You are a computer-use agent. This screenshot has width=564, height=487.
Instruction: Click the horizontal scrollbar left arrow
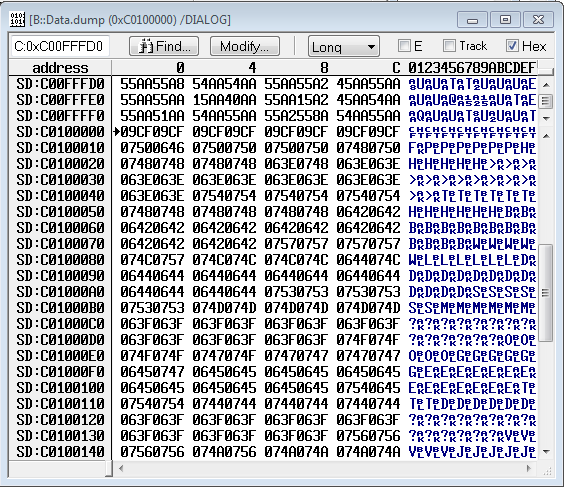pyautogui.click(x=121, y=468)
